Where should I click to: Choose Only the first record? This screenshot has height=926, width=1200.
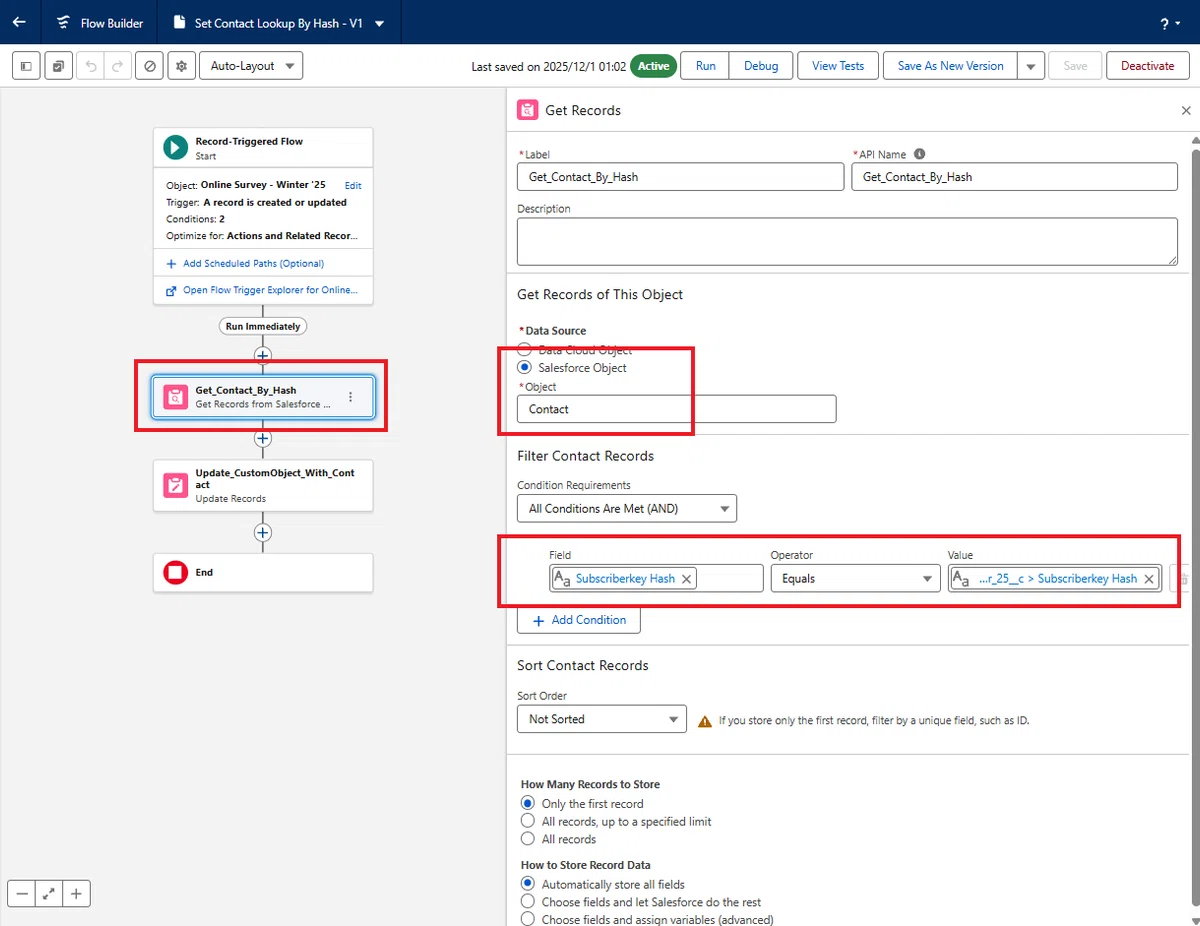[528, 804]
